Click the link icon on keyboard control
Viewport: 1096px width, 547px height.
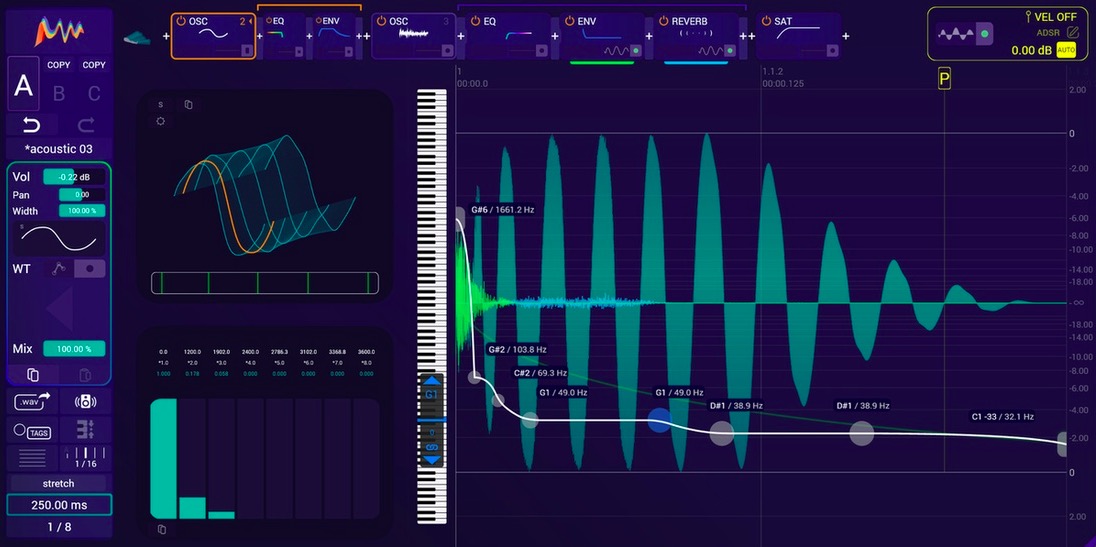pos(431,446)
